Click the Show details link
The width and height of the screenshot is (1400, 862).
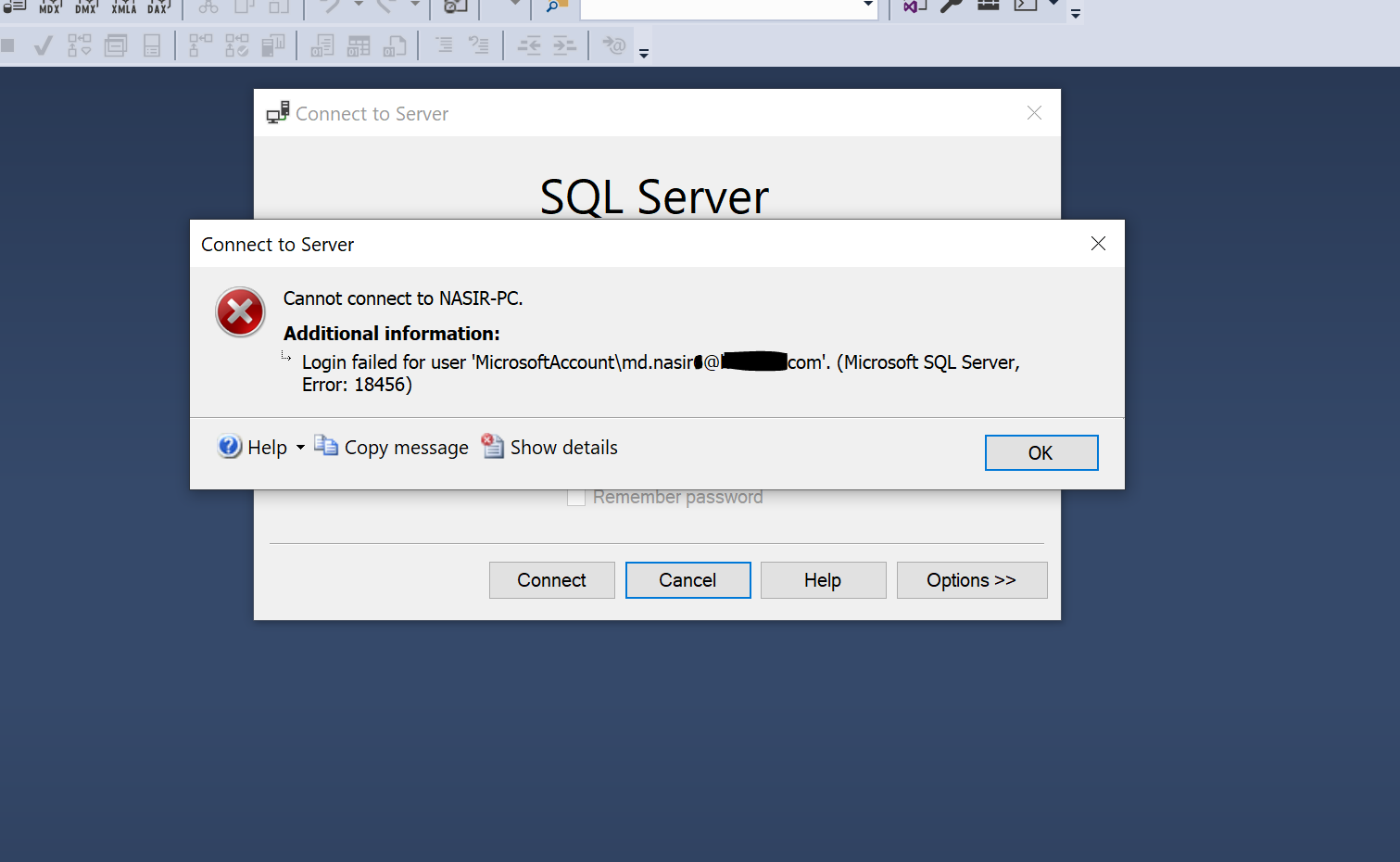(x=564, y=448)
